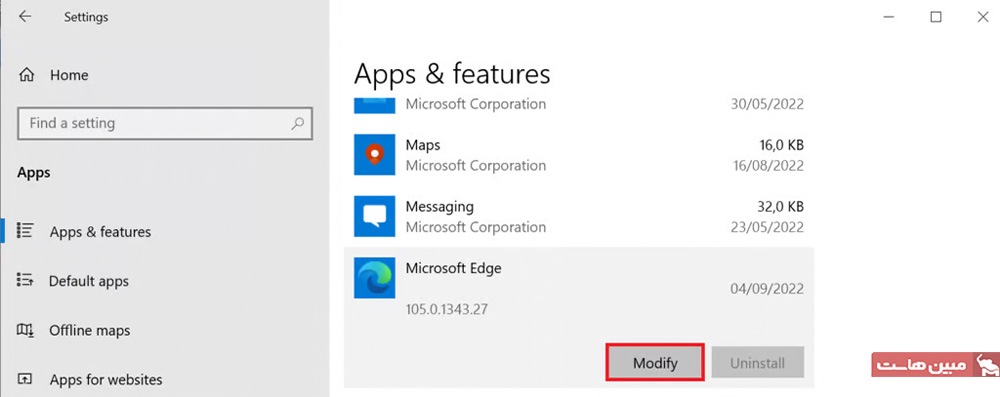Click the Apps & features page heading
Image resolution: width=1000 pixels, height=397 pixels.
coord(452,73)
